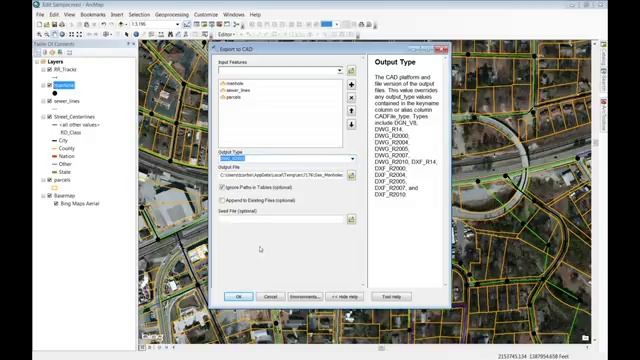Image resolution: width=640 pixels, height=360 pixels.
Task: Collapse Street_Centerlines layer node
Action: 43,117
